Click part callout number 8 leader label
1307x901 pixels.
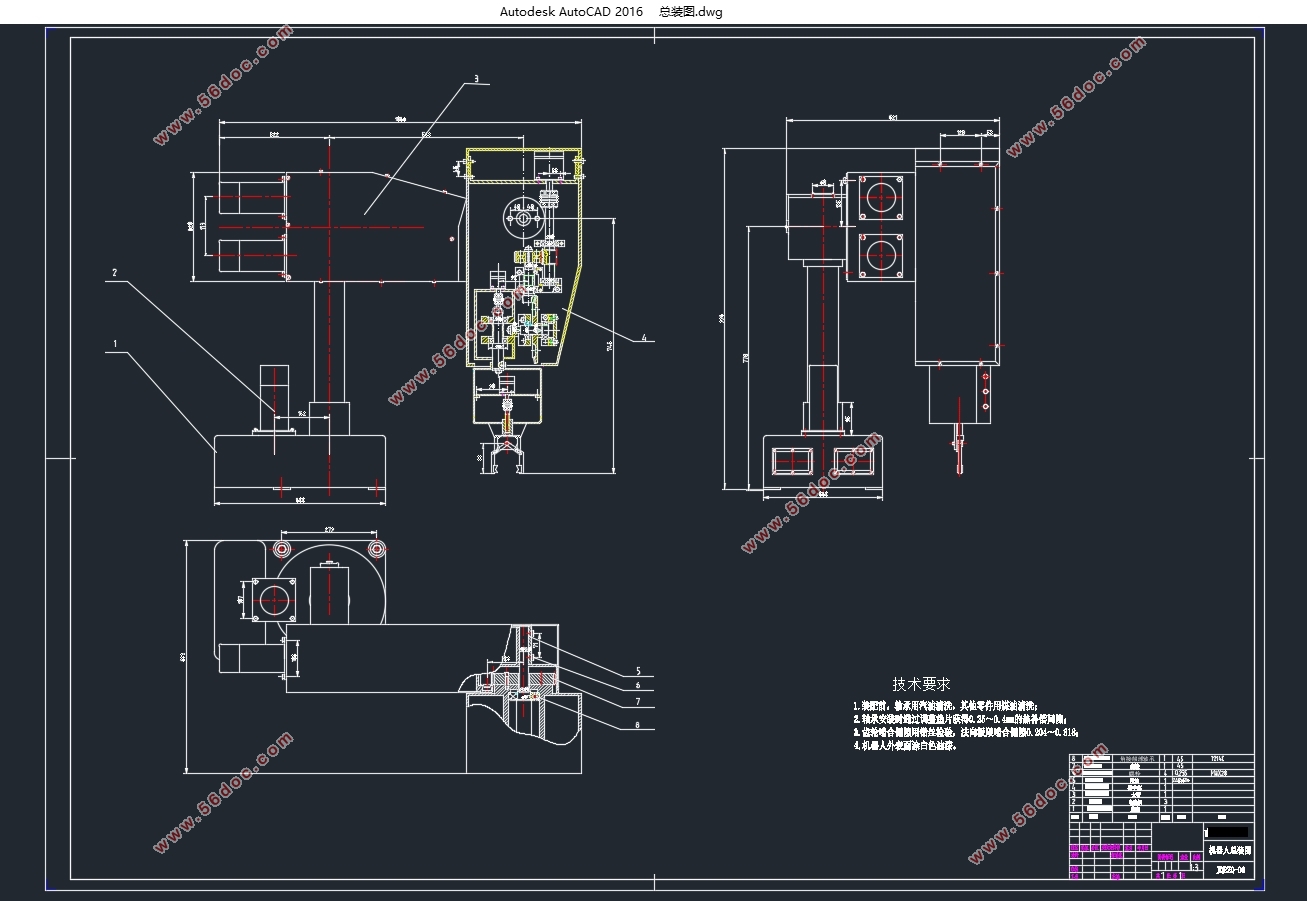637,726
